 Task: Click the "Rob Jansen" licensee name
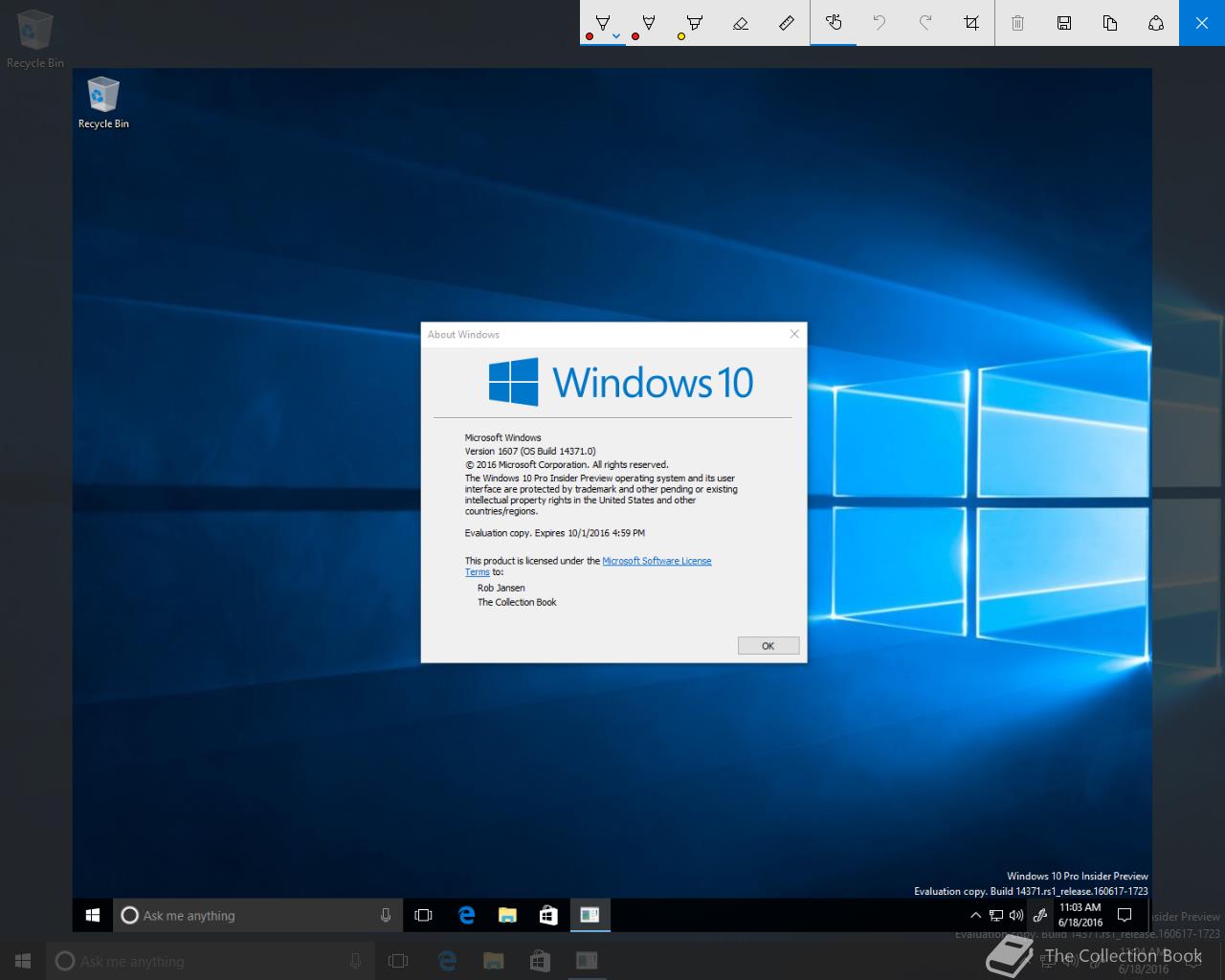coord(501,588)
